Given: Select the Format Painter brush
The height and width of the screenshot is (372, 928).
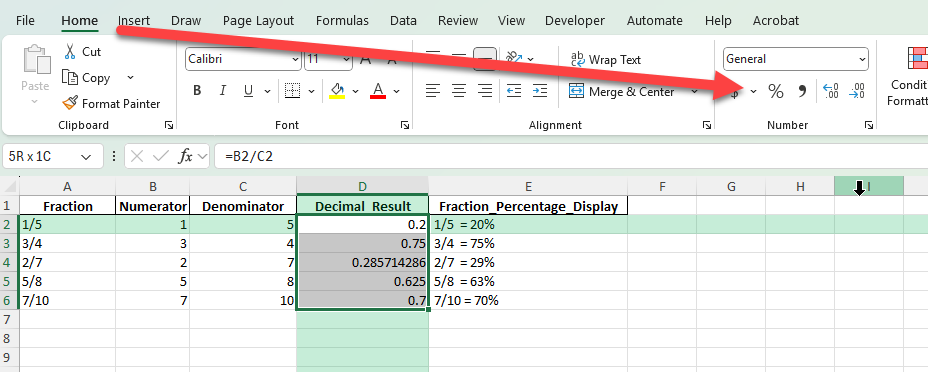Looking at the screenshot, I should [x=70, y=103].
